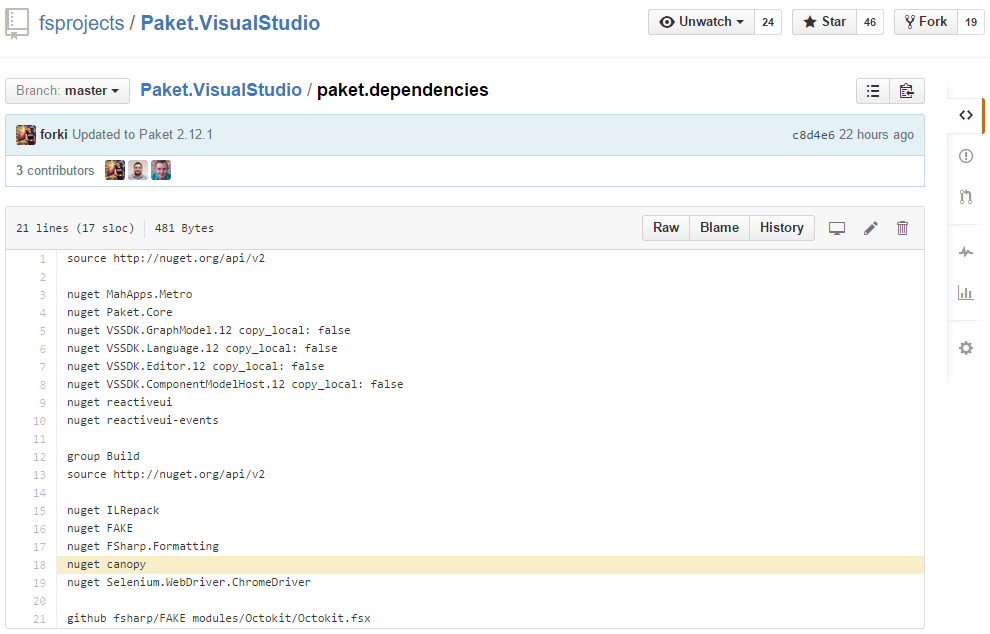Viewport: 990px width, 634px height.
Task: Show the file list icon button
Action: tap(873, 91)
